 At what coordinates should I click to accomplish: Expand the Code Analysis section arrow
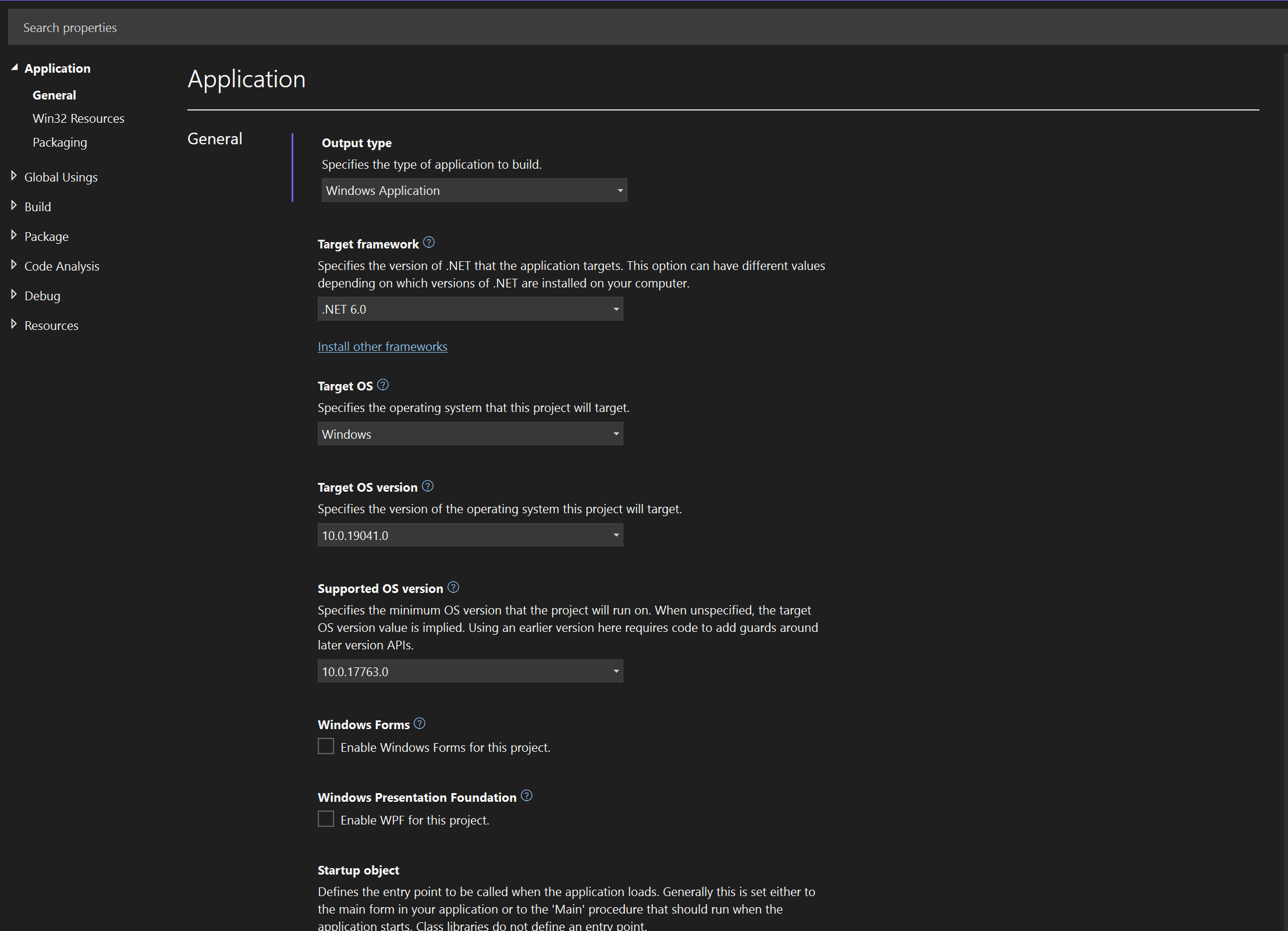click(14, 265)
